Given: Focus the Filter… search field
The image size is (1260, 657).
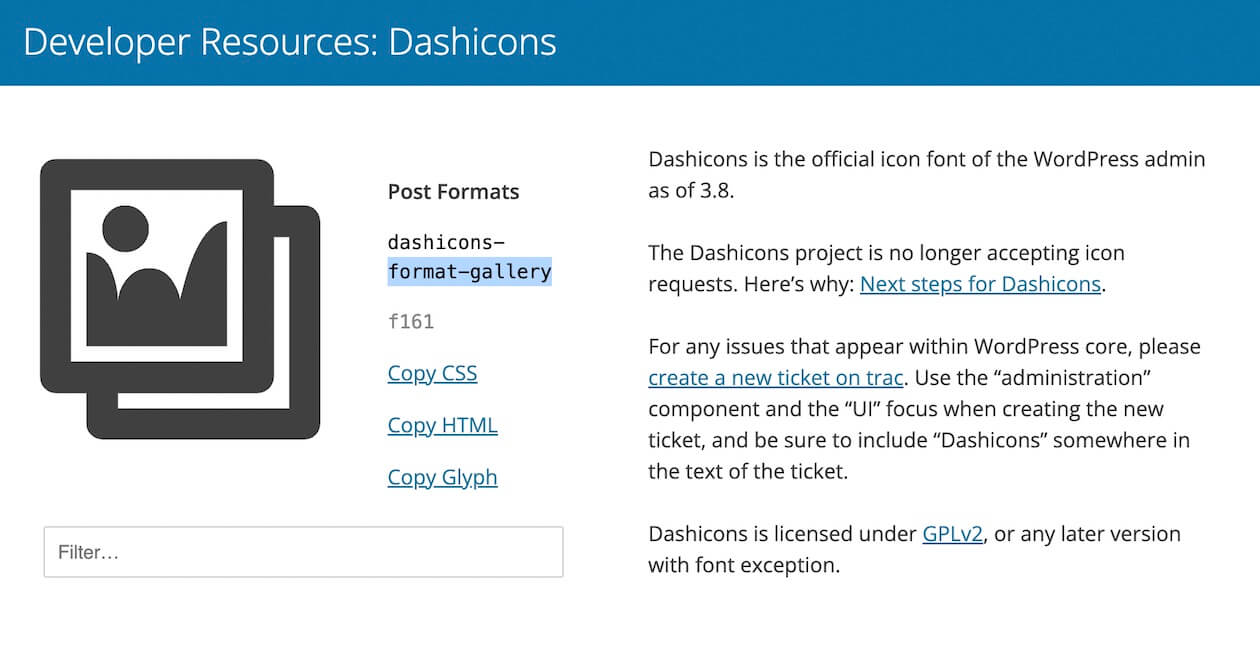Looking at the screenshot, I should [303, 552].
